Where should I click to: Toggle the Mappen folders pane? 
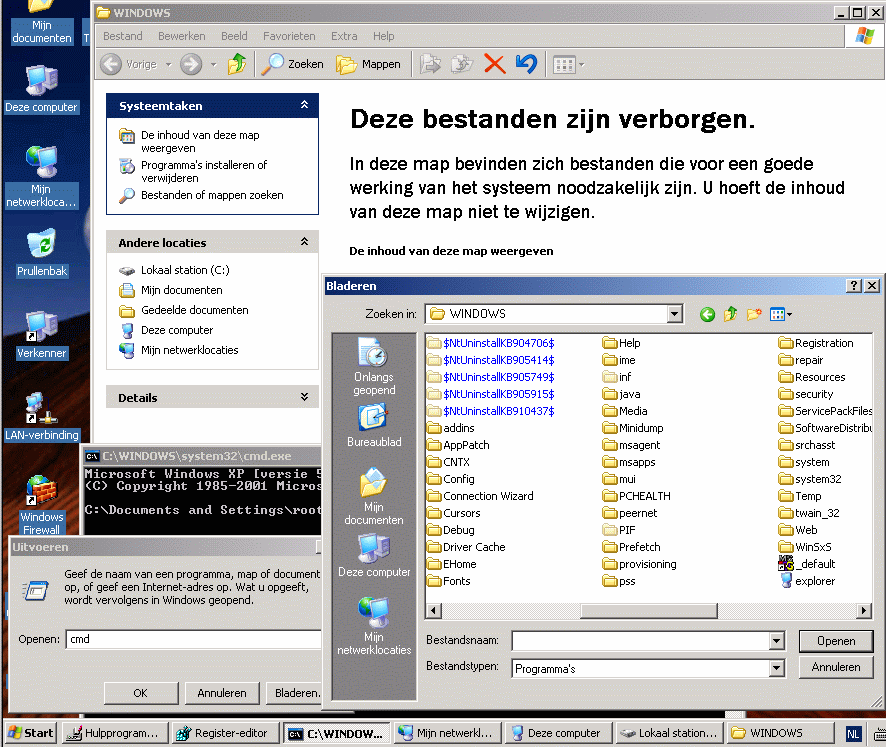click(368, 64)
